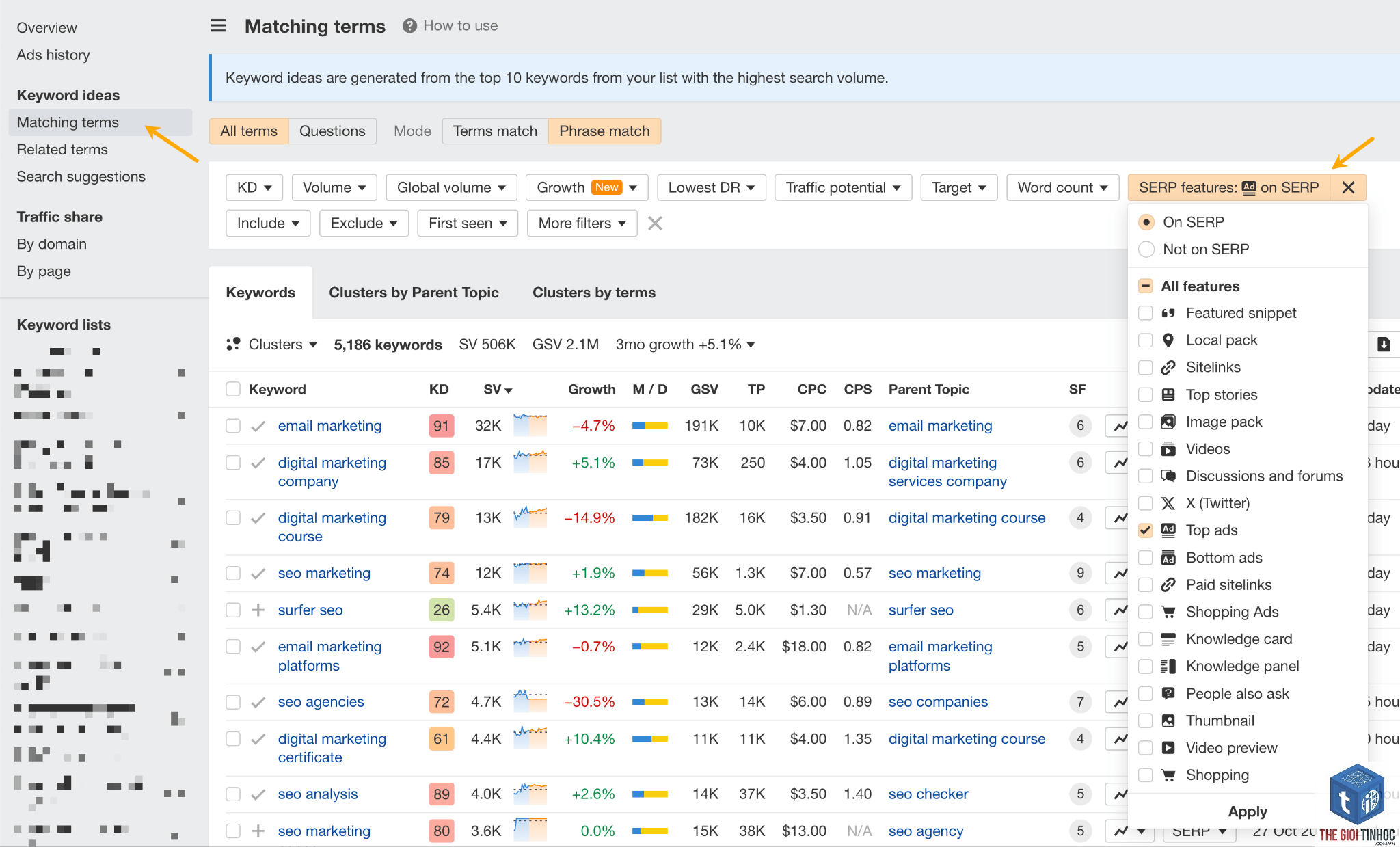1400x847 pixels.
Task: Select the On SERP radio button
Action: [1146, 222]
